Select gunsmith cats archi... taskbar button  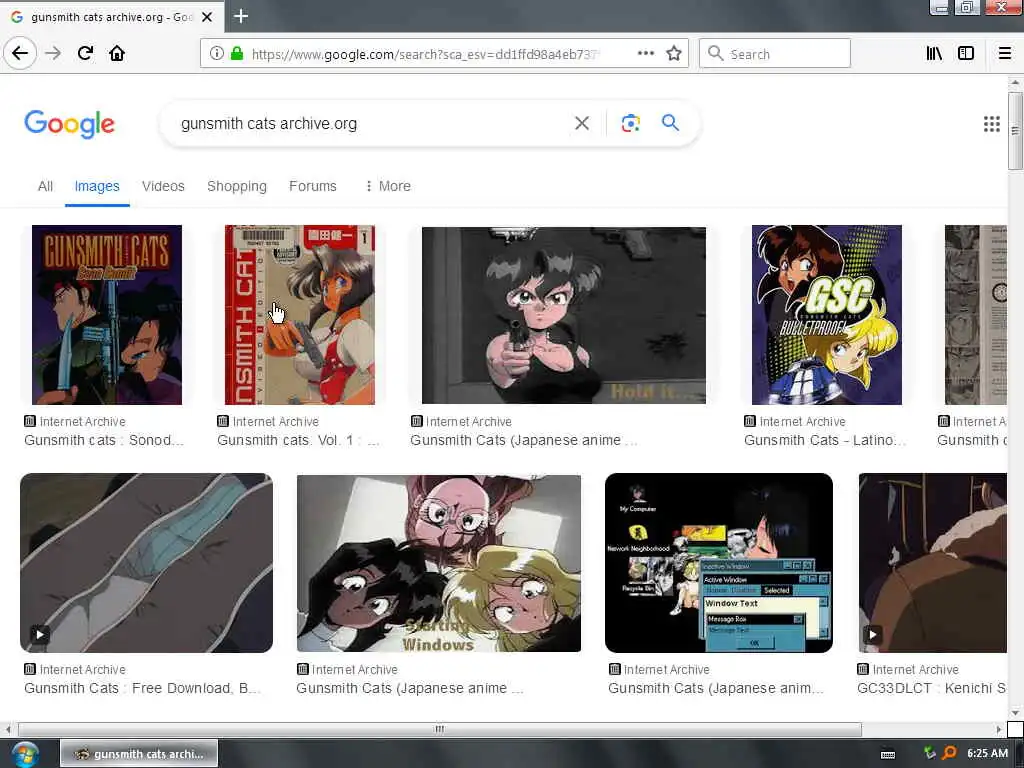139,754
